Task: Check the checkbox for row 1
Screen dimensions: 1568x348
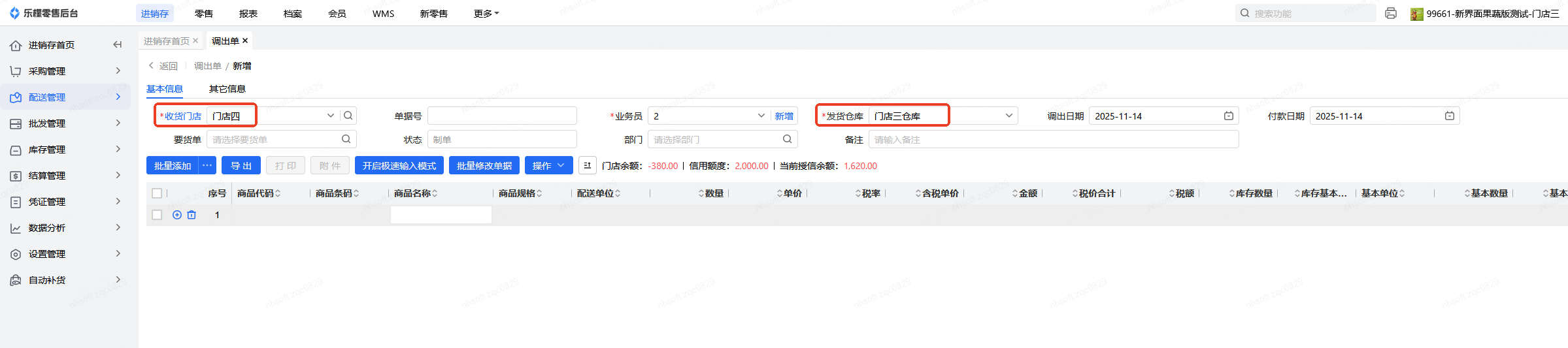Action: (157, 215)
